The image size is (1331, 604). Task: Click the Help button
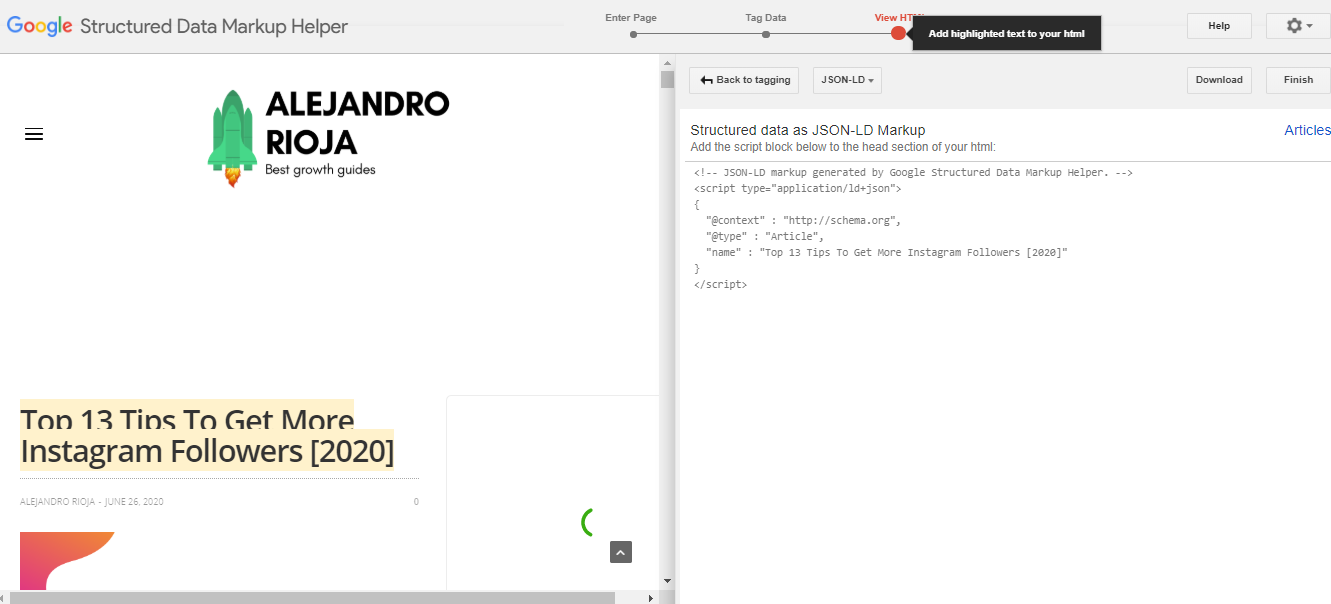(1219, 26)
